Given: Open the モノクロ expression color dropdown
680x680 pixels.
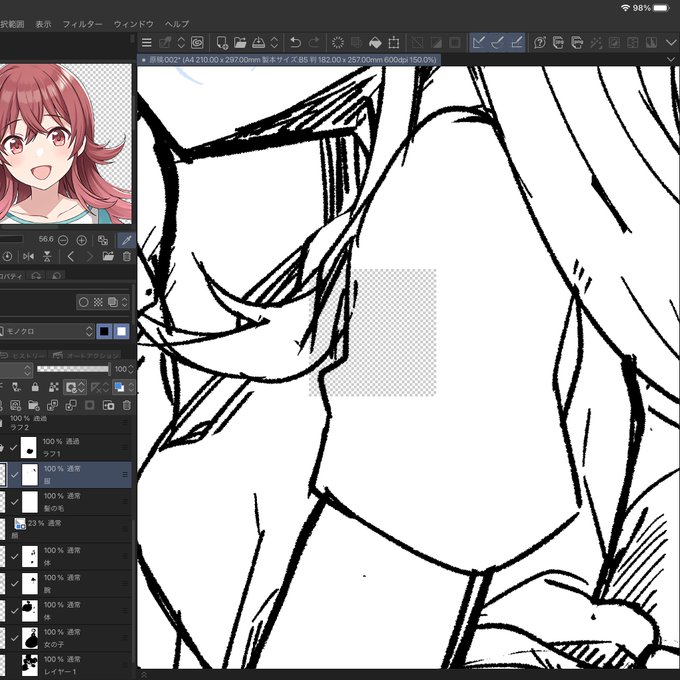Looking at the screenshot, I should coord(46,331).
